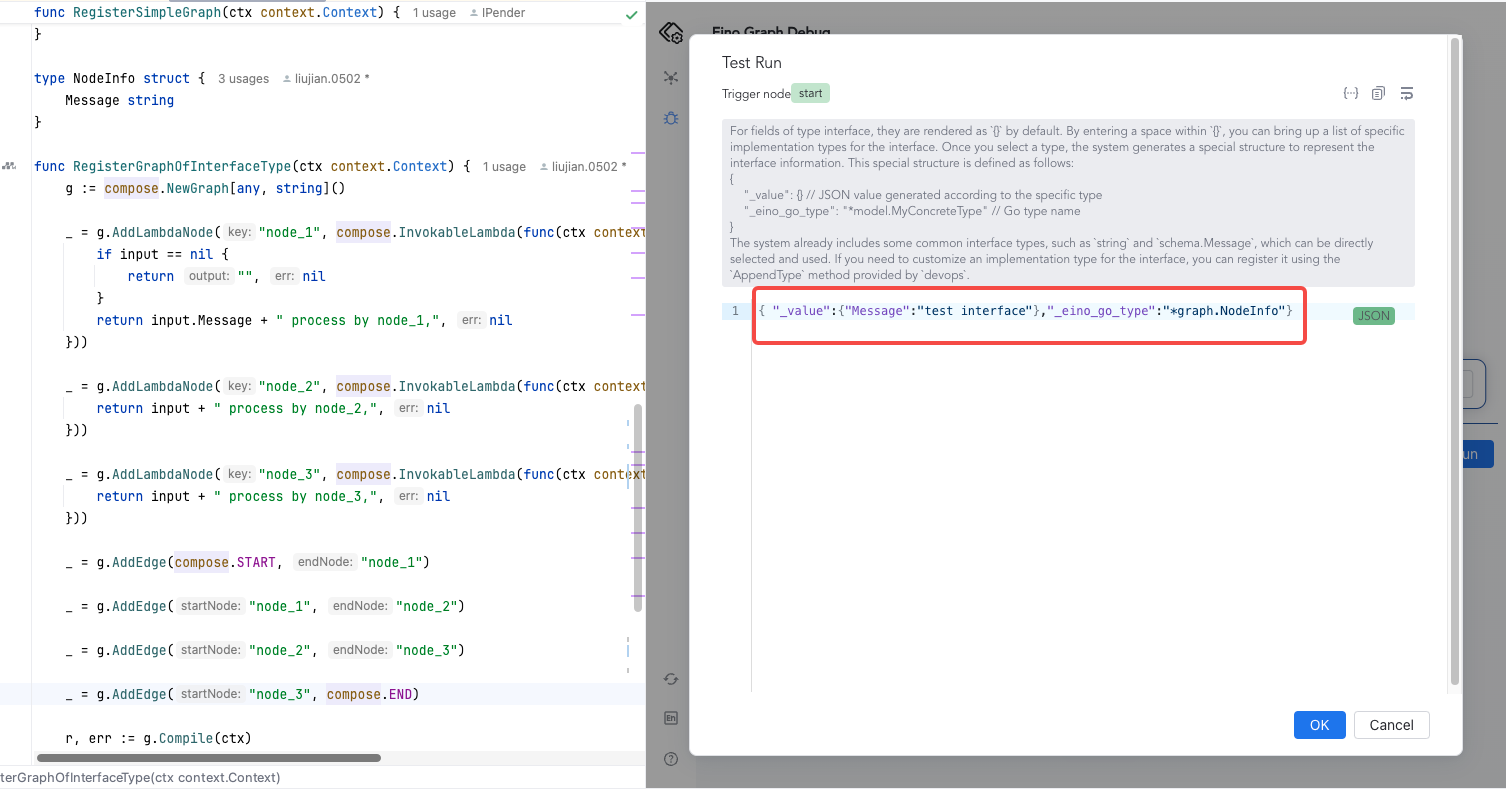Click the format JSON braces icon

pos(1350,93)
